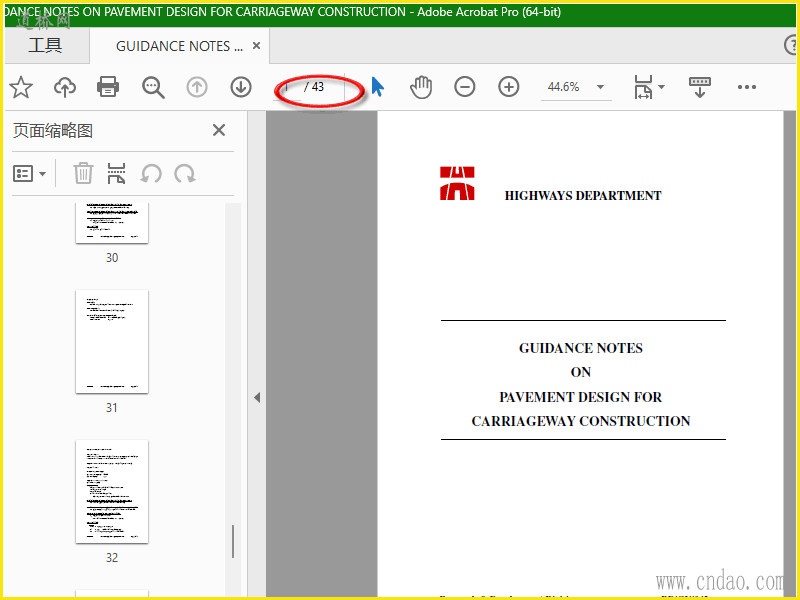Close the GUIDANCE NOTES tab
This screenshot has height=600, width=800.
257,46
